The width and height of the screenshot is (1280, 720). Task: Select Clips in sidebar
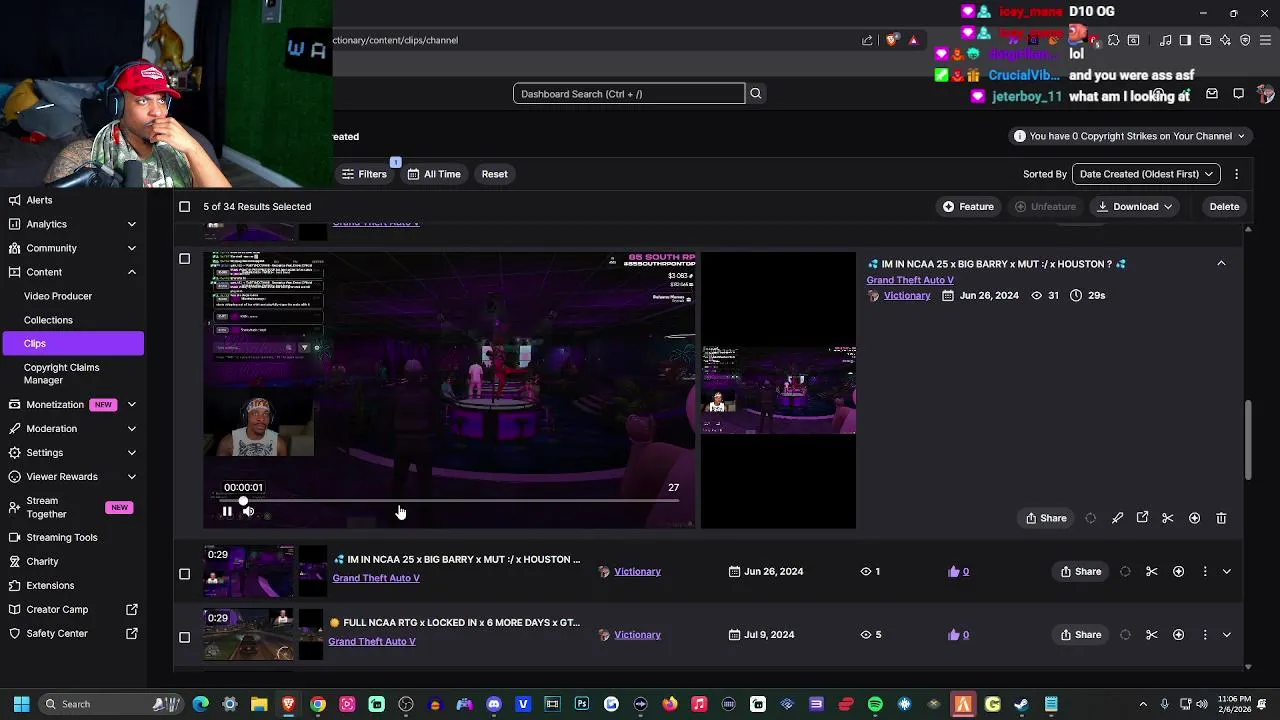tap(72, 343)
